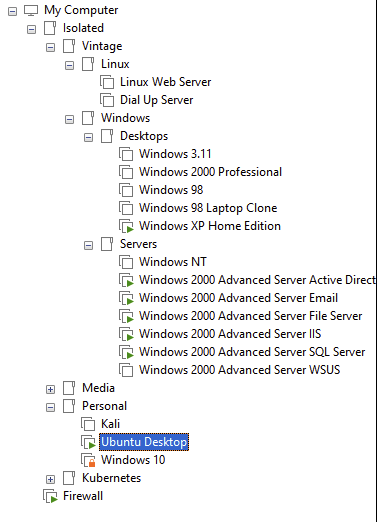The height and width of the screenshot is (522, 377).
Task: Select Windows 2000 Advanced Server Email
Action: pos(238,298)
